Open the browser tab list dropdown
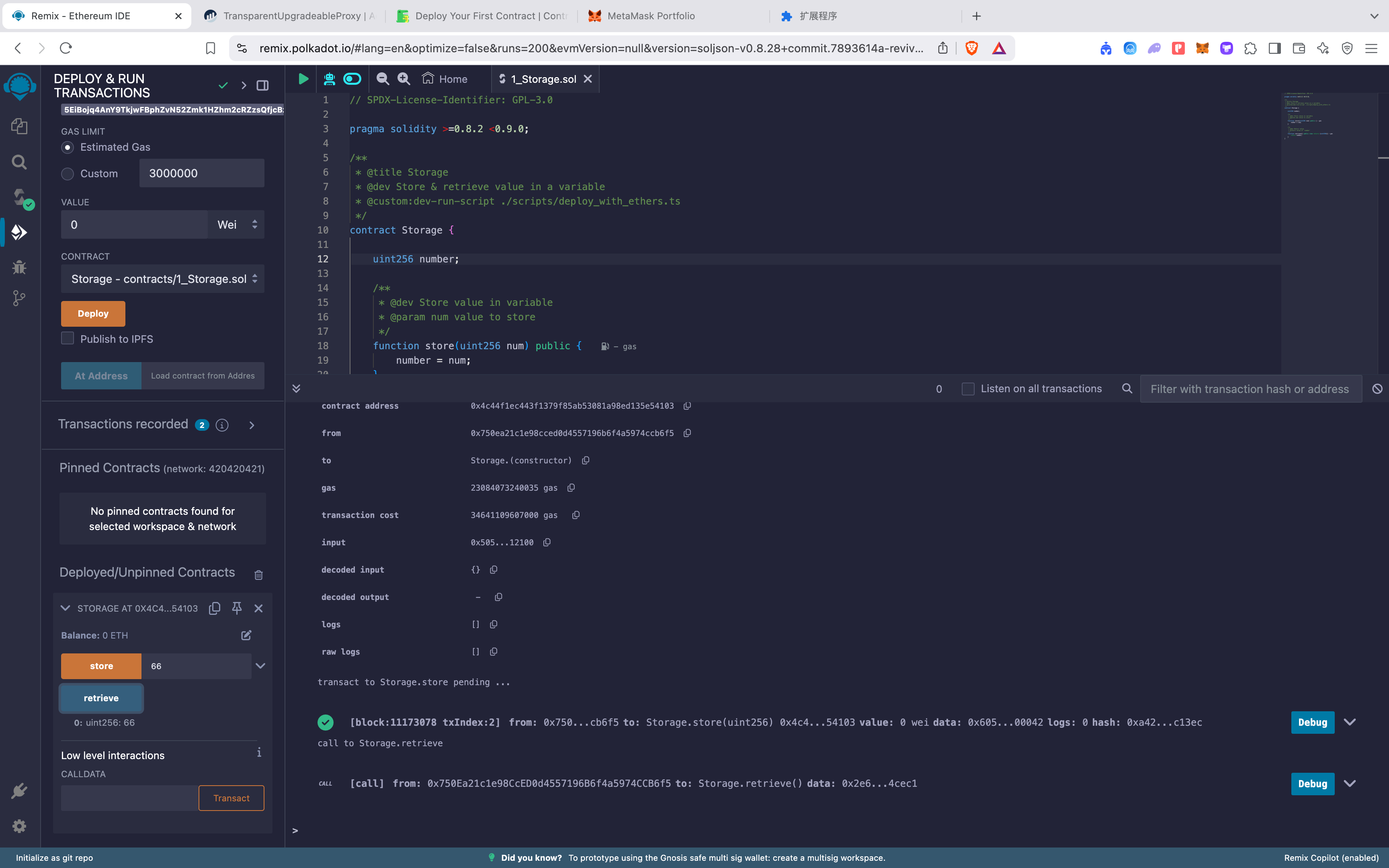This screenshot has width=1389, height=868. click(x=1374, y=16)
